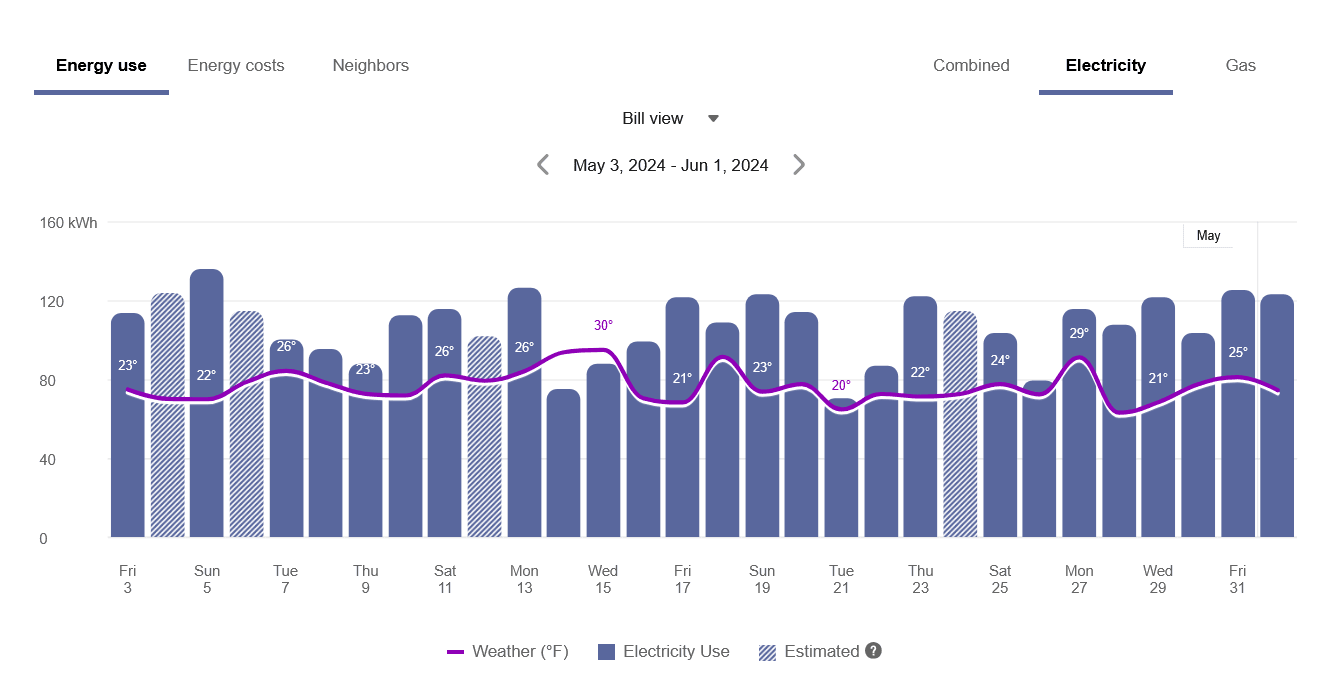
Task: Click the Estimated hatched legend swatch
Action: pos(766,651)
